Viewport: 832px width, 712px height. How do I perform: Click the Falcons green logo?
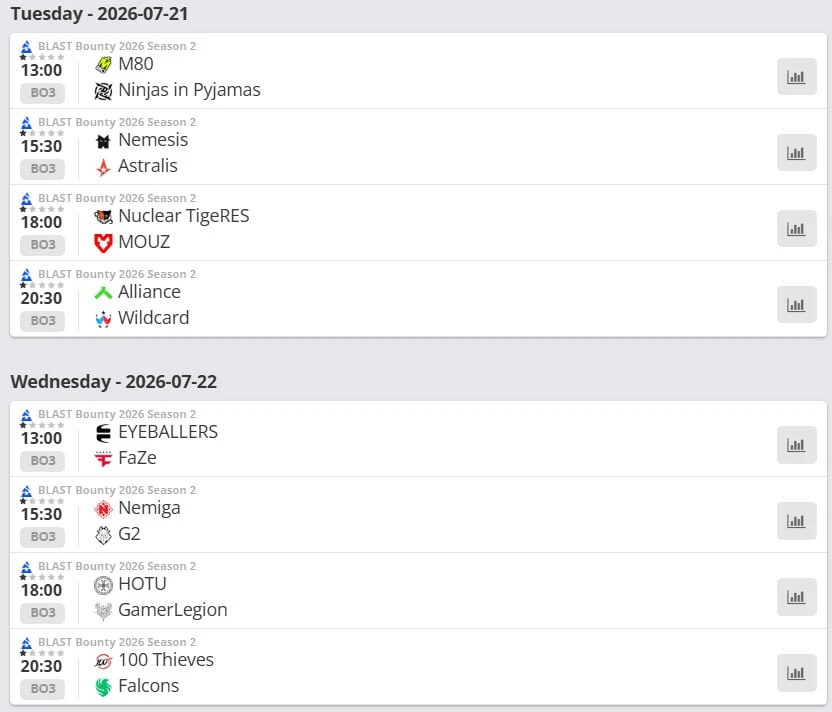[x=103, y=687]
